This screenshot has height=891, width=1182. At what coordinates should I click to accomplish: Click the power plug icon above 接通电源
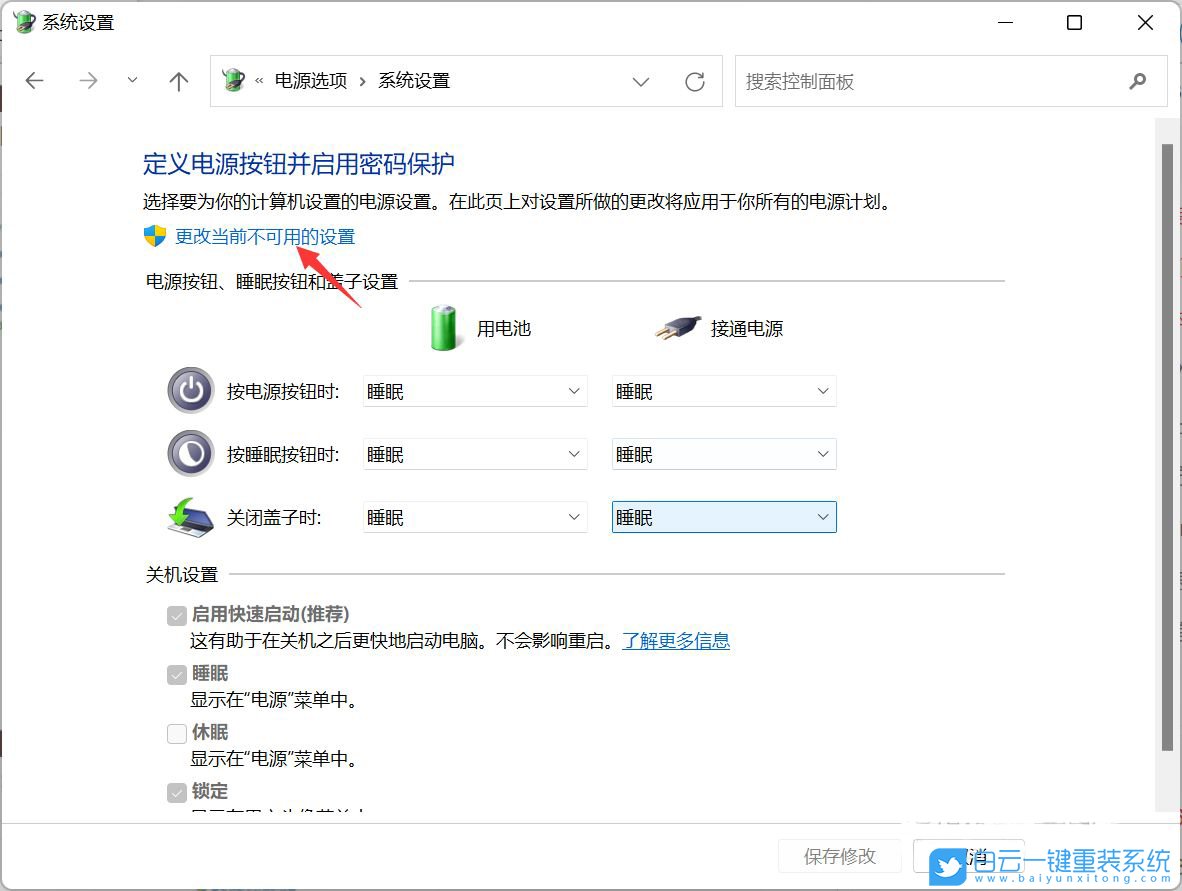[x=677, y=325]
